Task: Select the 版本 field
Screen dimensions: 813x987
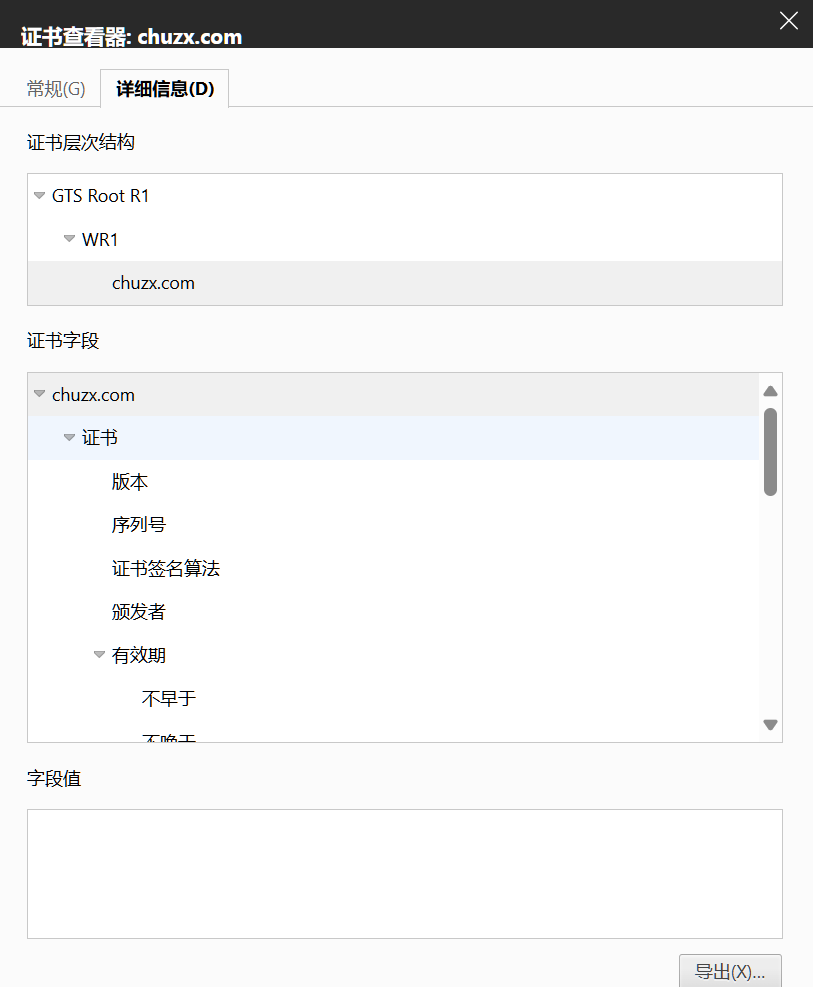Action: pos(130,482)
